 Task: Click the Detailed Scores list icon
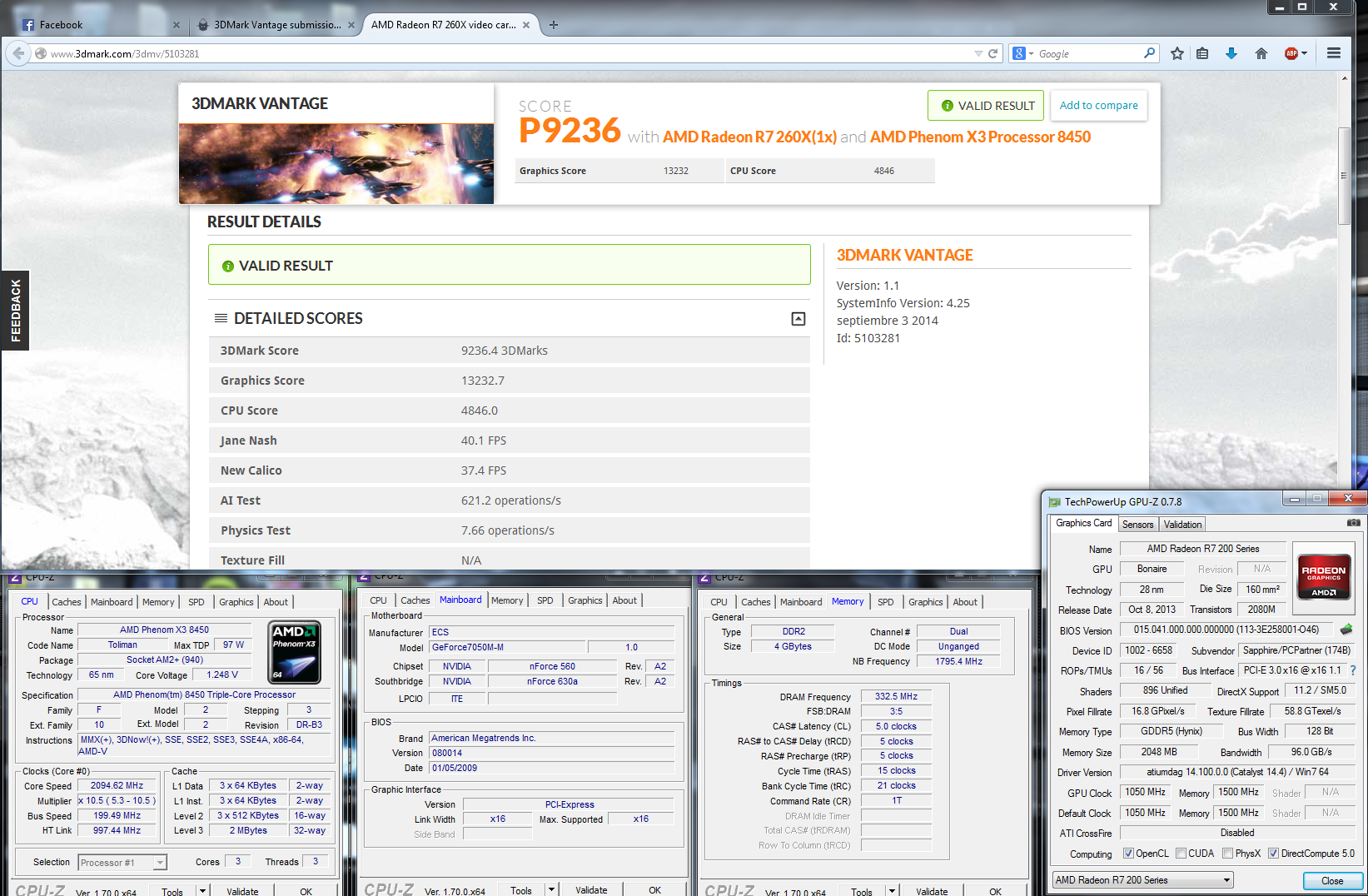[x=221, y=318]
